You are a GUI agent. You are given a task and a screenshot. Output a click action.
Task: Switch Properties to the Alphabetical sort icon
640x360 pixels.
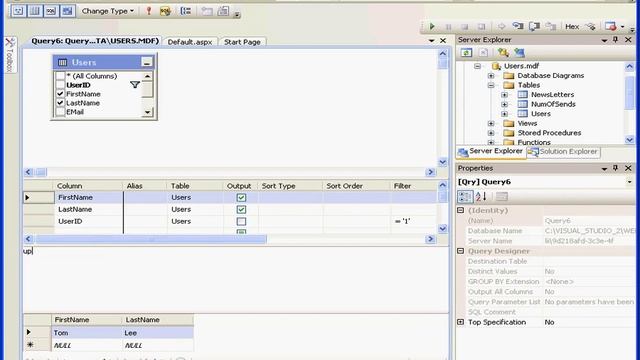481,197
